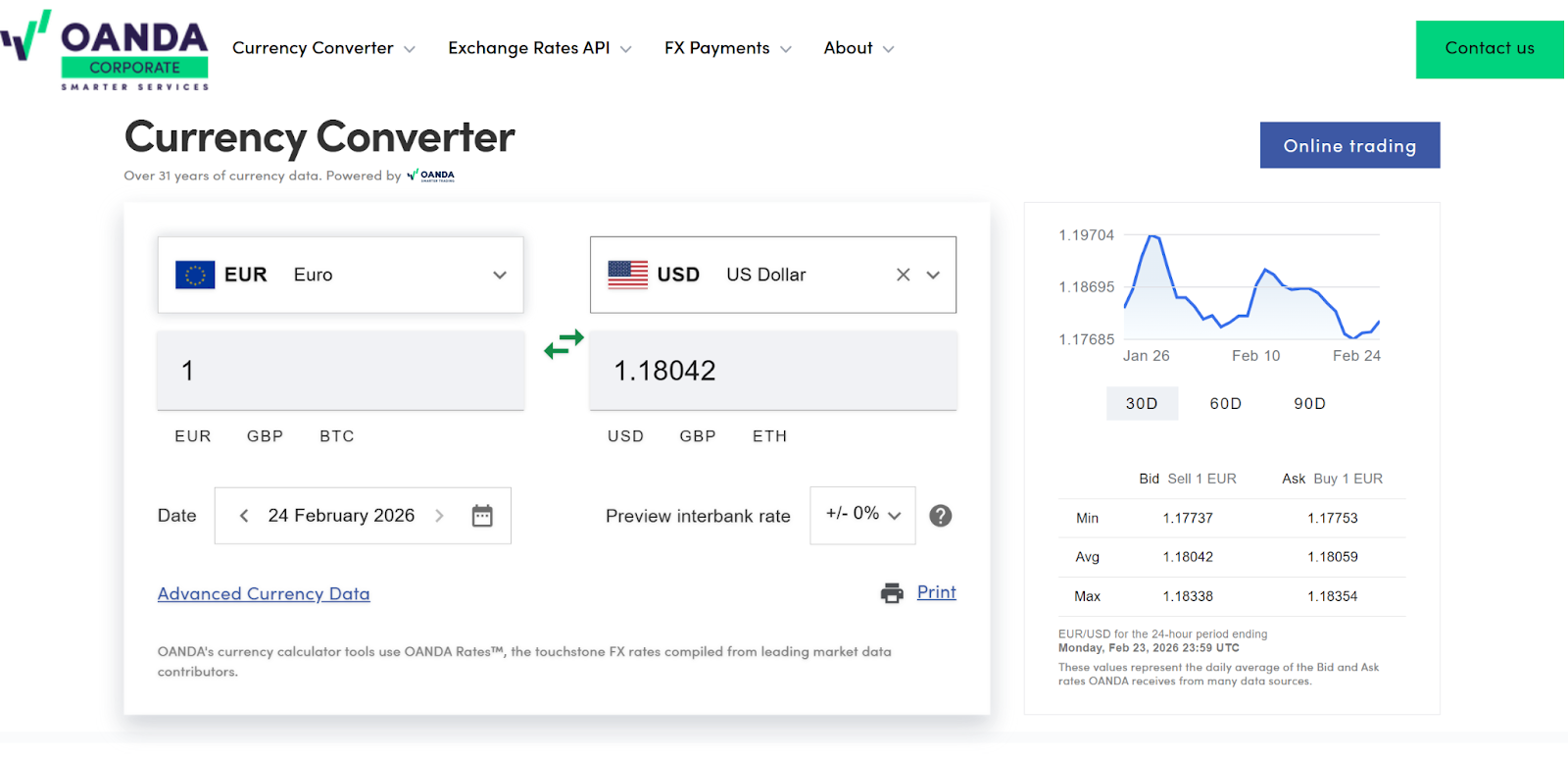Viewport: 1568px width, 759px height.
Task: Click the chart label 1.19704
Action: [x=1086, y=235]
